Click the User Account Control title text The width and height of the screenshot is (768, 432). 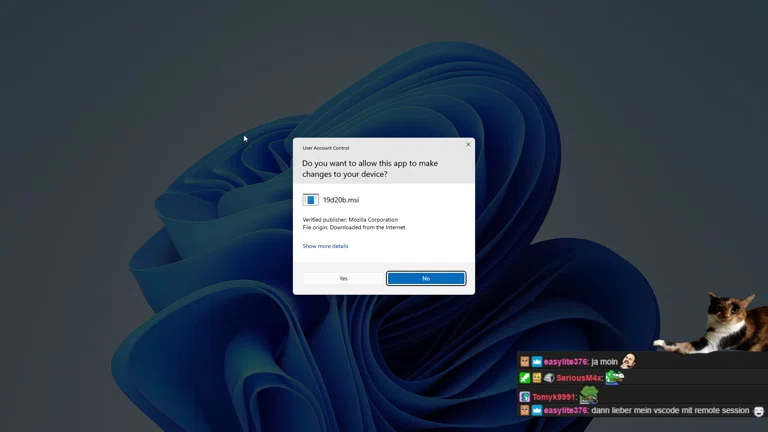click(x=326, y=147)
